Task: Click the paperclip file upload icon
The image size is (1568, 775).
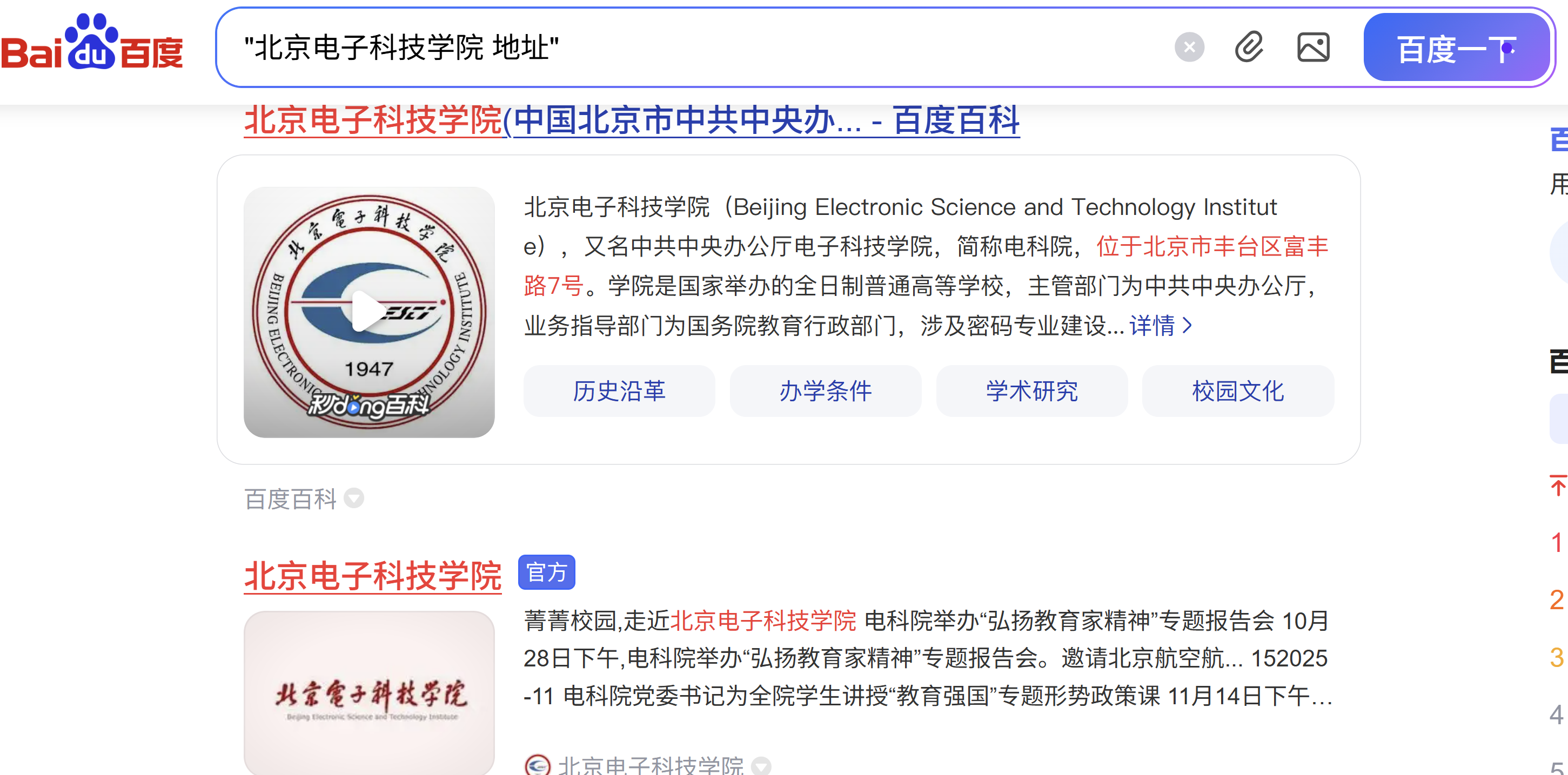Action: coord(1249,48)
